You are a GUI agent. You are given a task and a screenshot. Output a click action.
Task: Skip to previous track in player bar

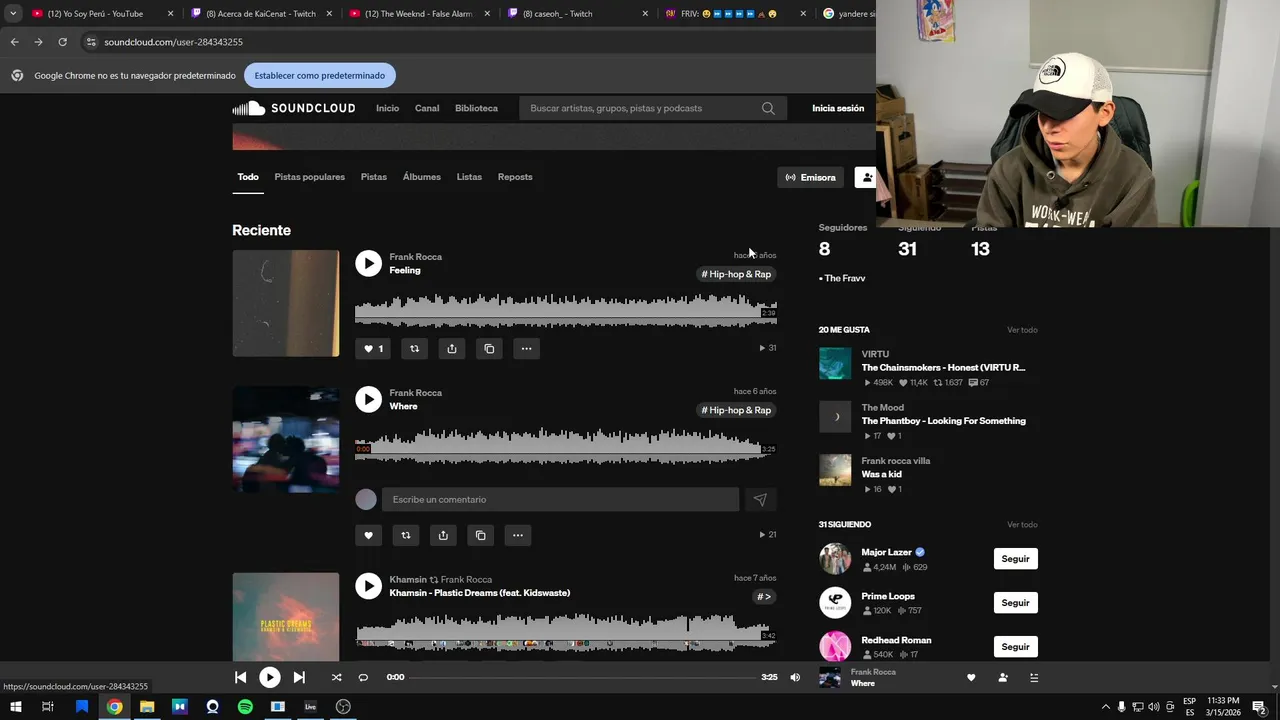click(x=240, y=677)
